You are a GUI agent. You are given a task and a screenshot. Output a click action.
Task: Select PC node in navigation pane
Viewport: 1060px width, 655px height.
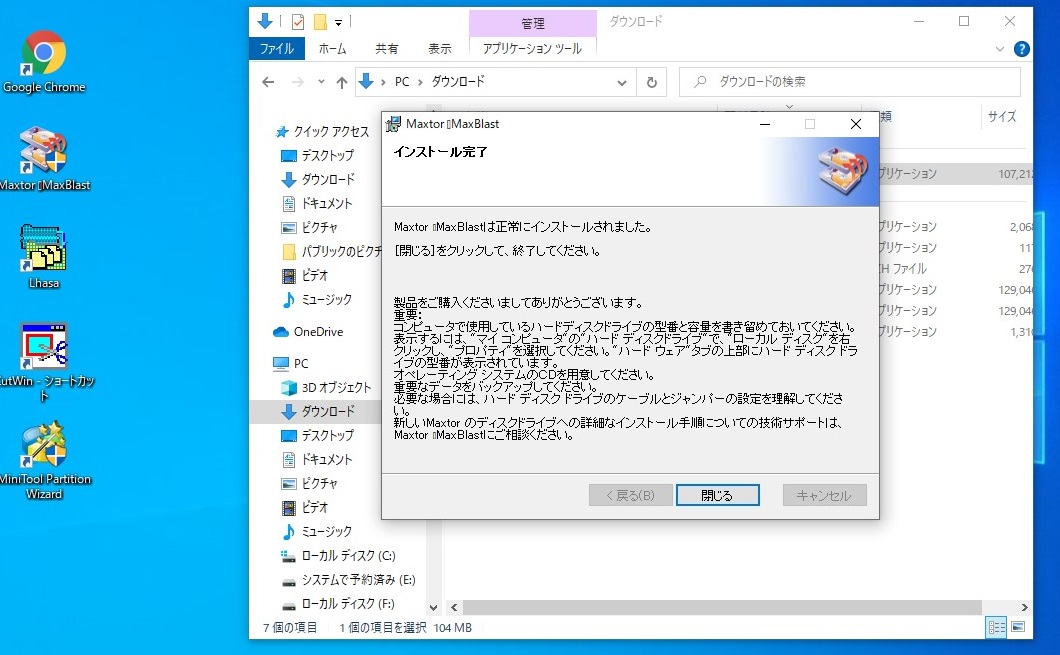[x=291, y=364]
